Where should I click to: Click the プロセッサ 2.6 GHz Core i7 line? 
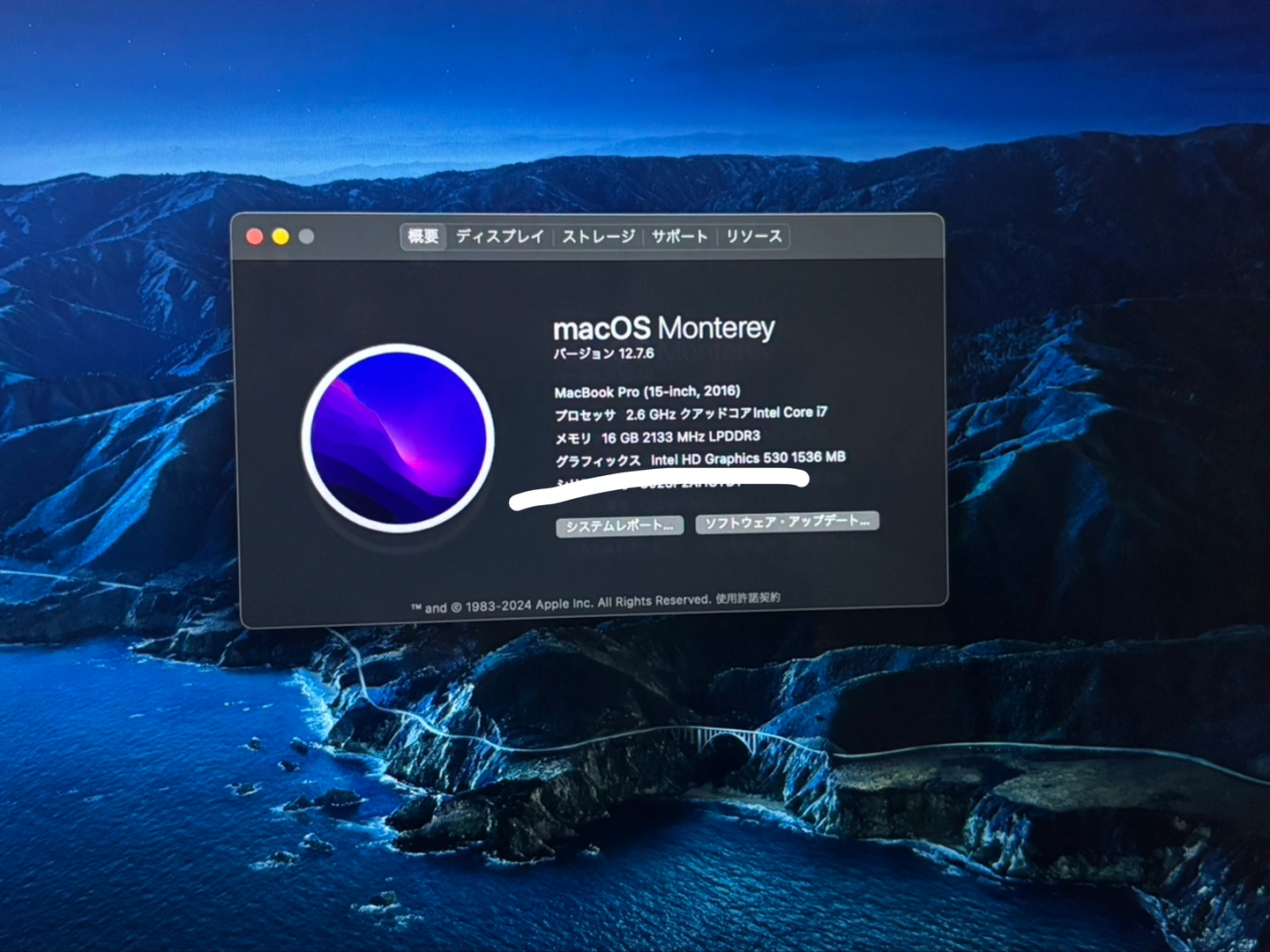[x=691, y=413]
